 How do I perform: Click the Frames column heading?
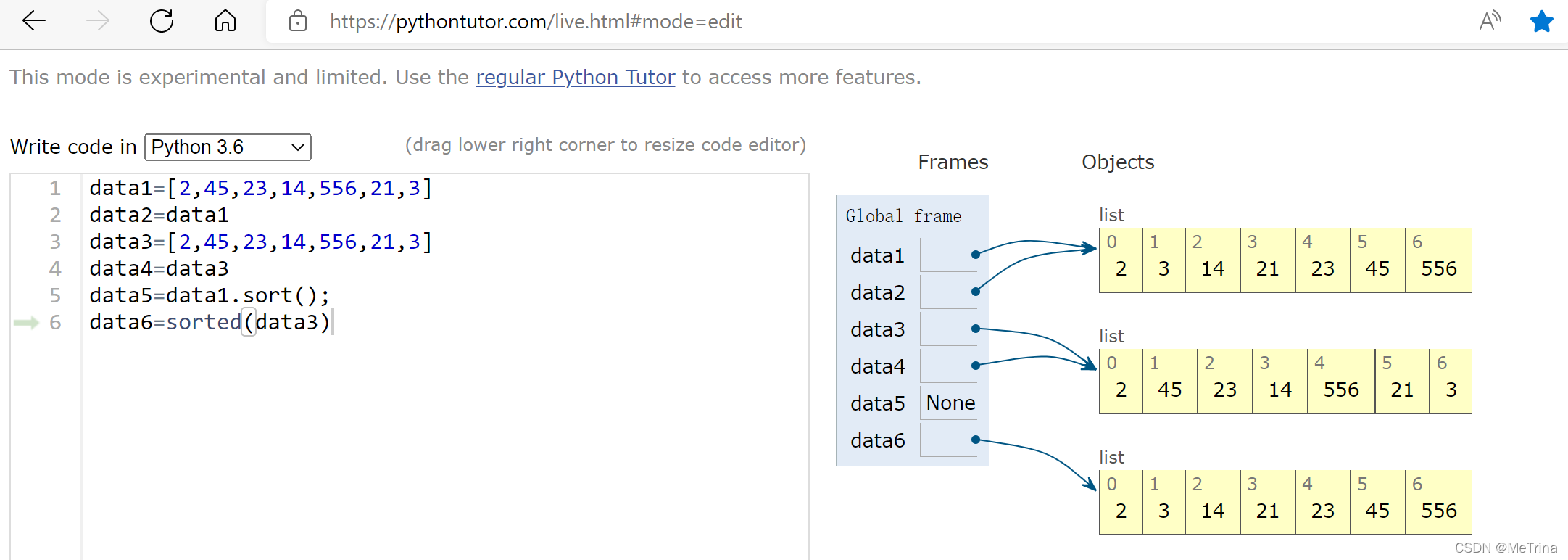953,162
